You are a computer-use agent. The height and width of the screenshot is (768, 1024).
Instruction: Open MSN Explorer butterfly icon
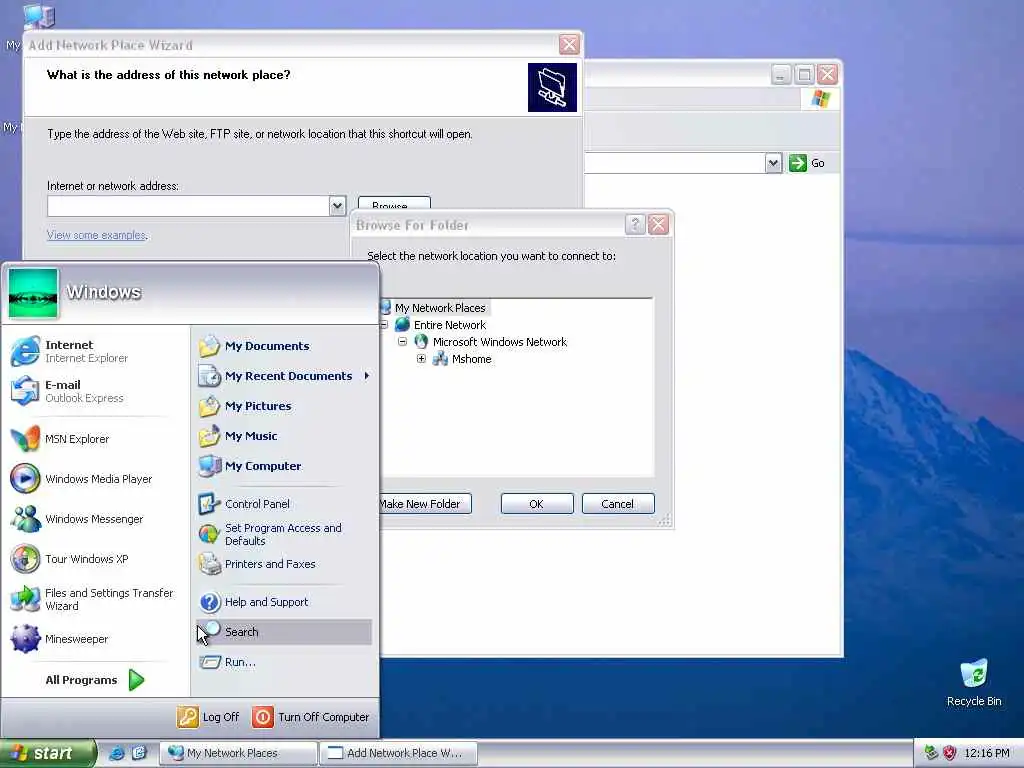pos(25,439)
